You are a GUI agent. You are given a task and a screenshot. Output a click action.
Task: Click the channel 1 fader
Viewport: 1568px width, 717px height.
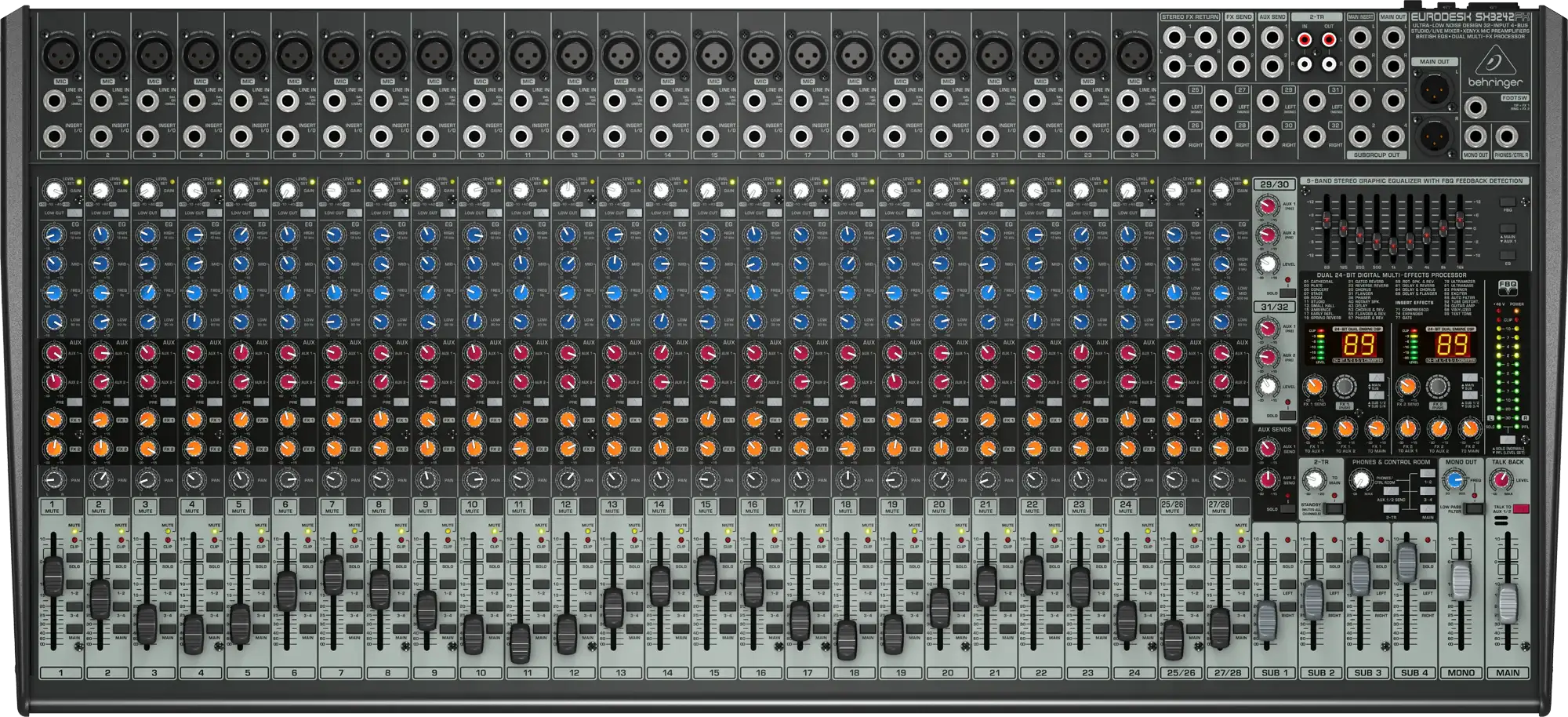(53, 576)
